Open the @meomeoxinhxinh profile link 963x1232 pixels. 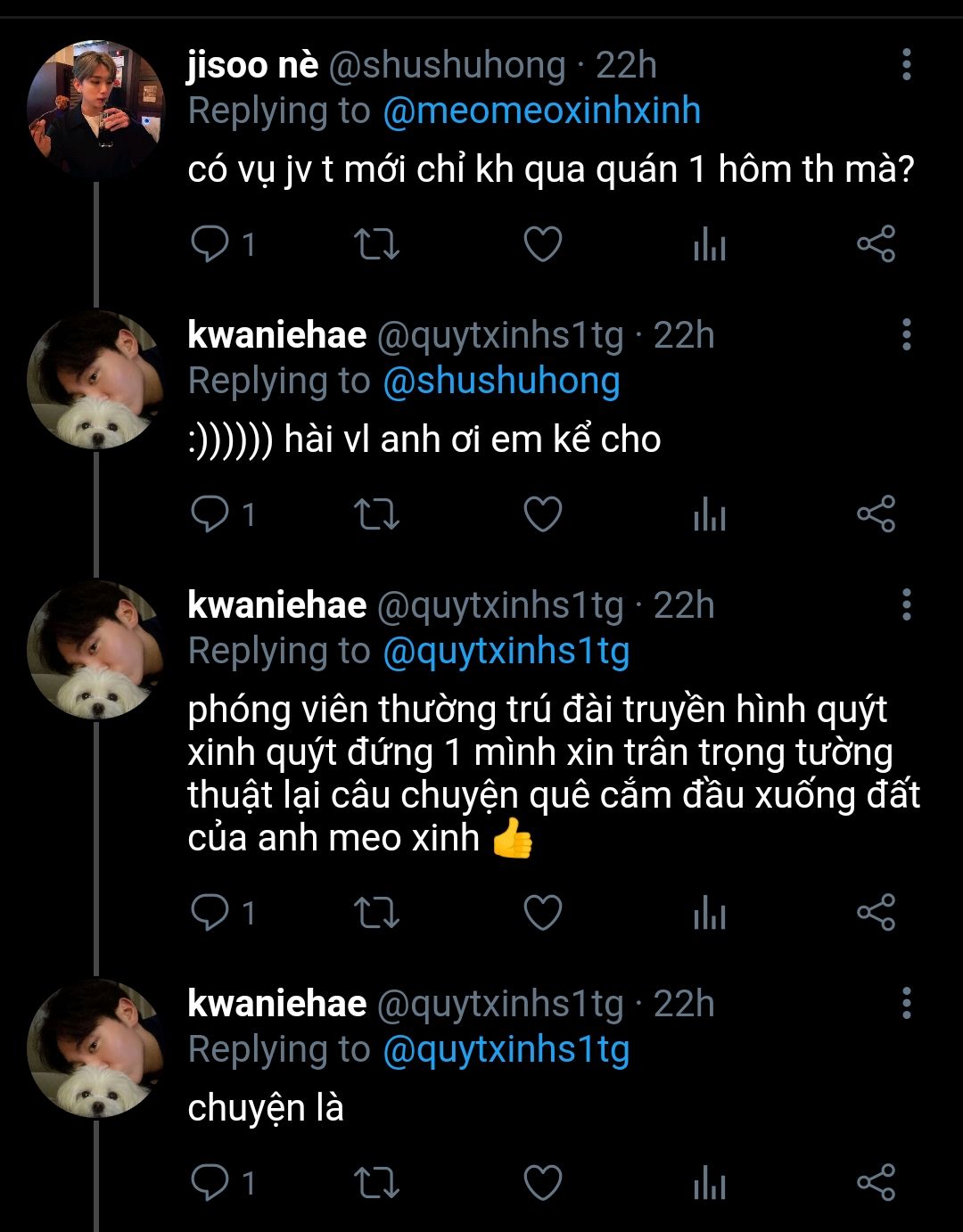click(x=541, y=111)
